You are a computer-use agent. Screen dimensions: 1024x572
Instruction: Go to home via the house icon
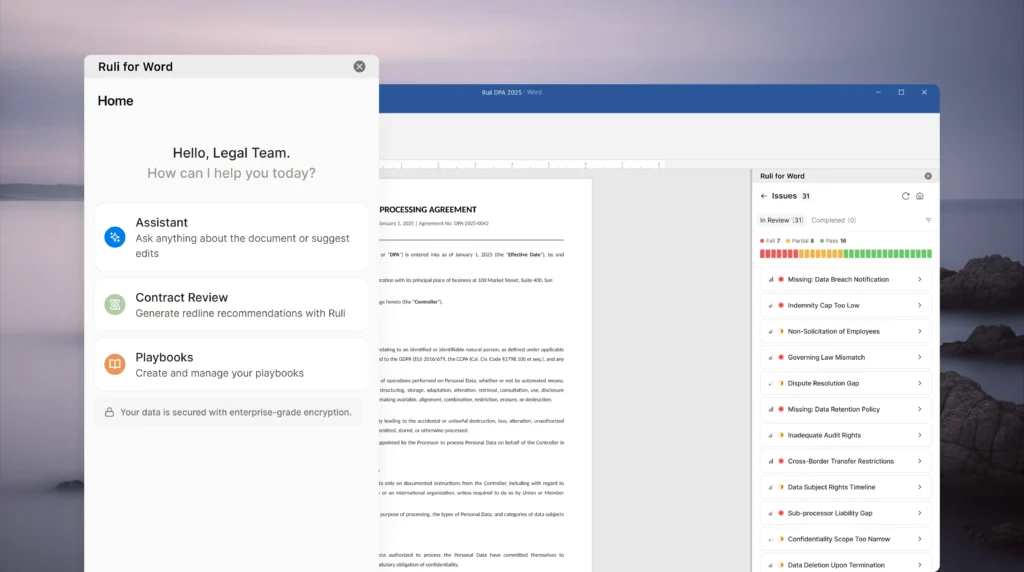point(920,196)
